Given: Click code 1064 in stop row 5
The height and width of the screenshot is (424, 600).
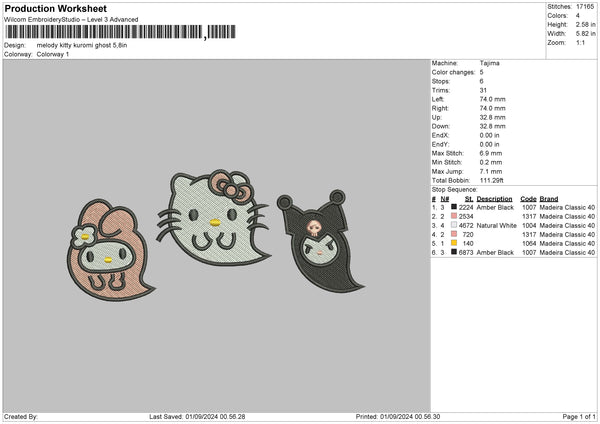Looking at the screenshot, I should coord(529,243).
